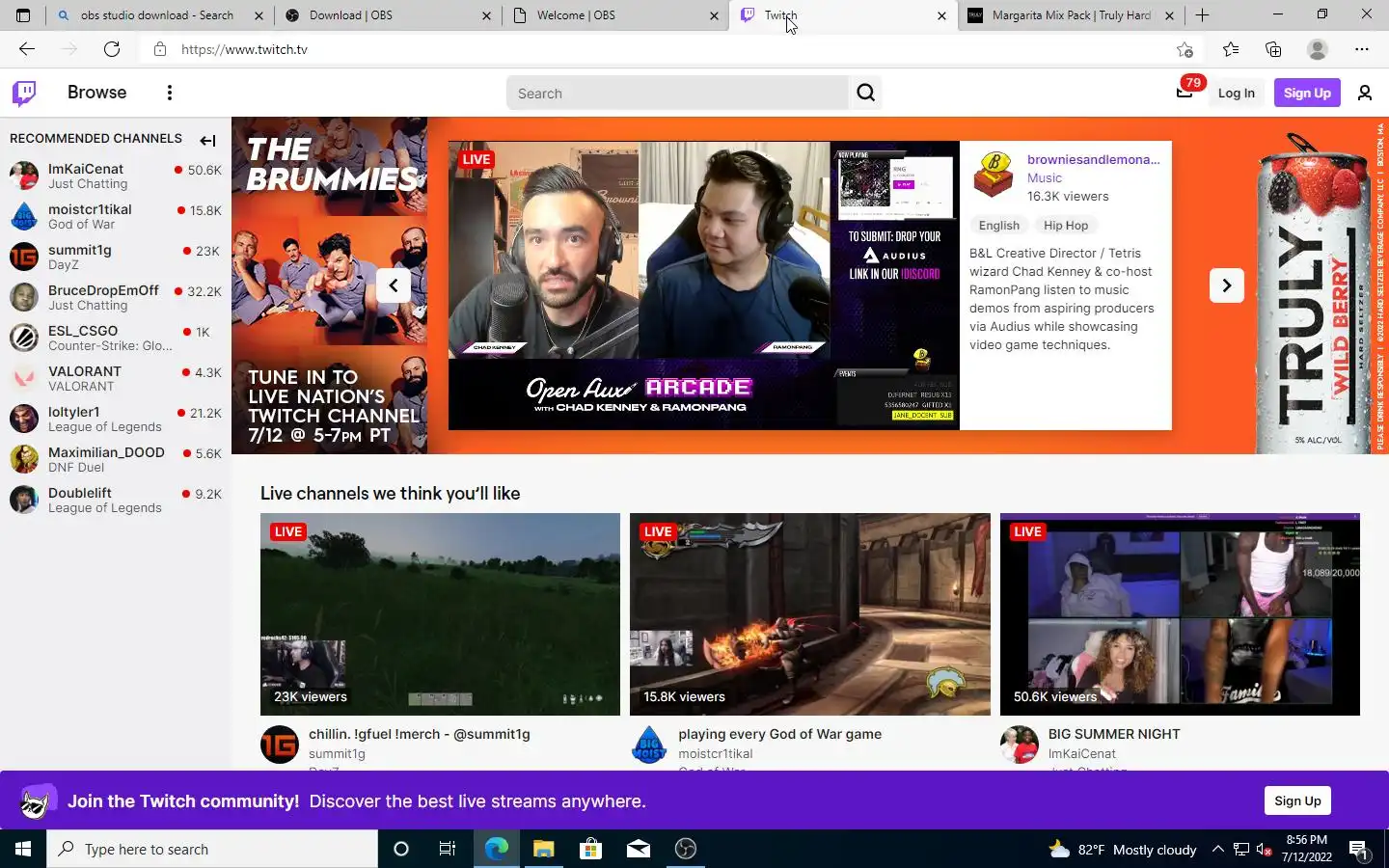The image size is (1389, 868).
Task: Open browniesandlemona... channel name link
Action: point(1093,159)
